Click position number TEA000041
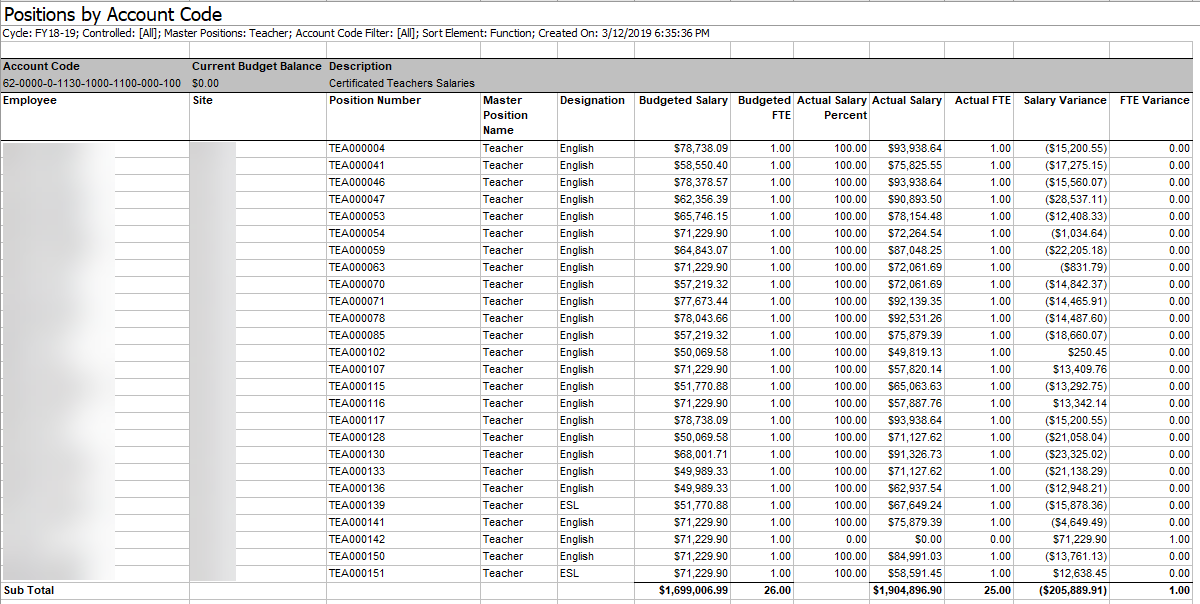 [x=357, y=166]
